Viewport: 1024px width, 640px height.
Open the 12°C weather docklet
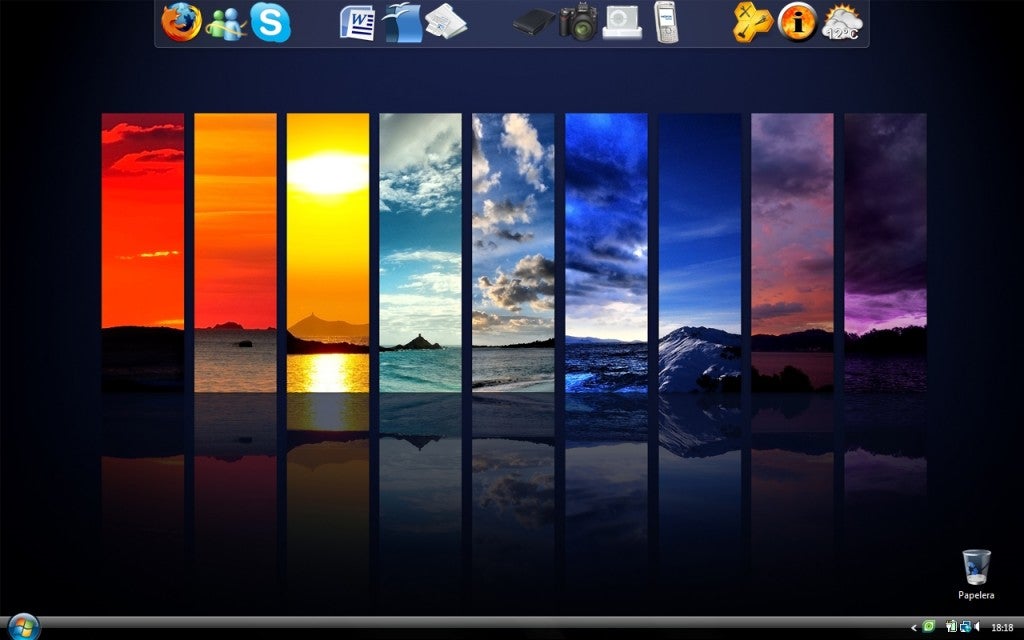click(x=842, y=22)
